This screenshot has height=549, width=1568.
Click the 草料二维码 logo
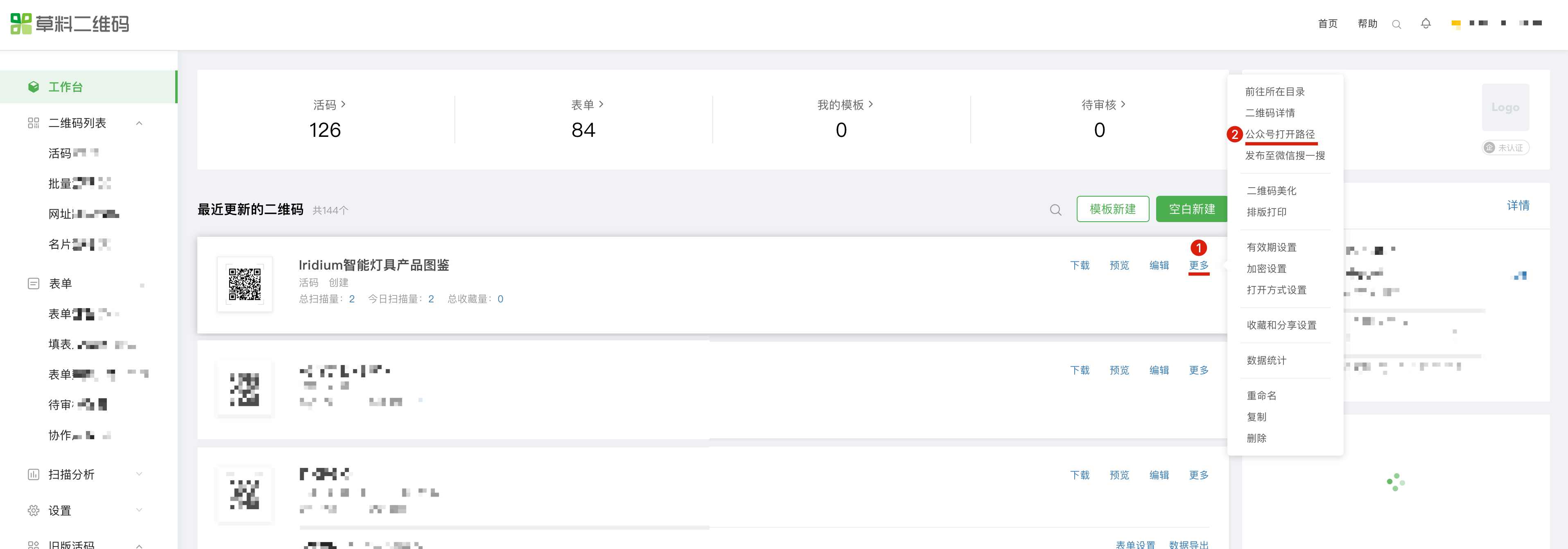(x=70, y=24)
